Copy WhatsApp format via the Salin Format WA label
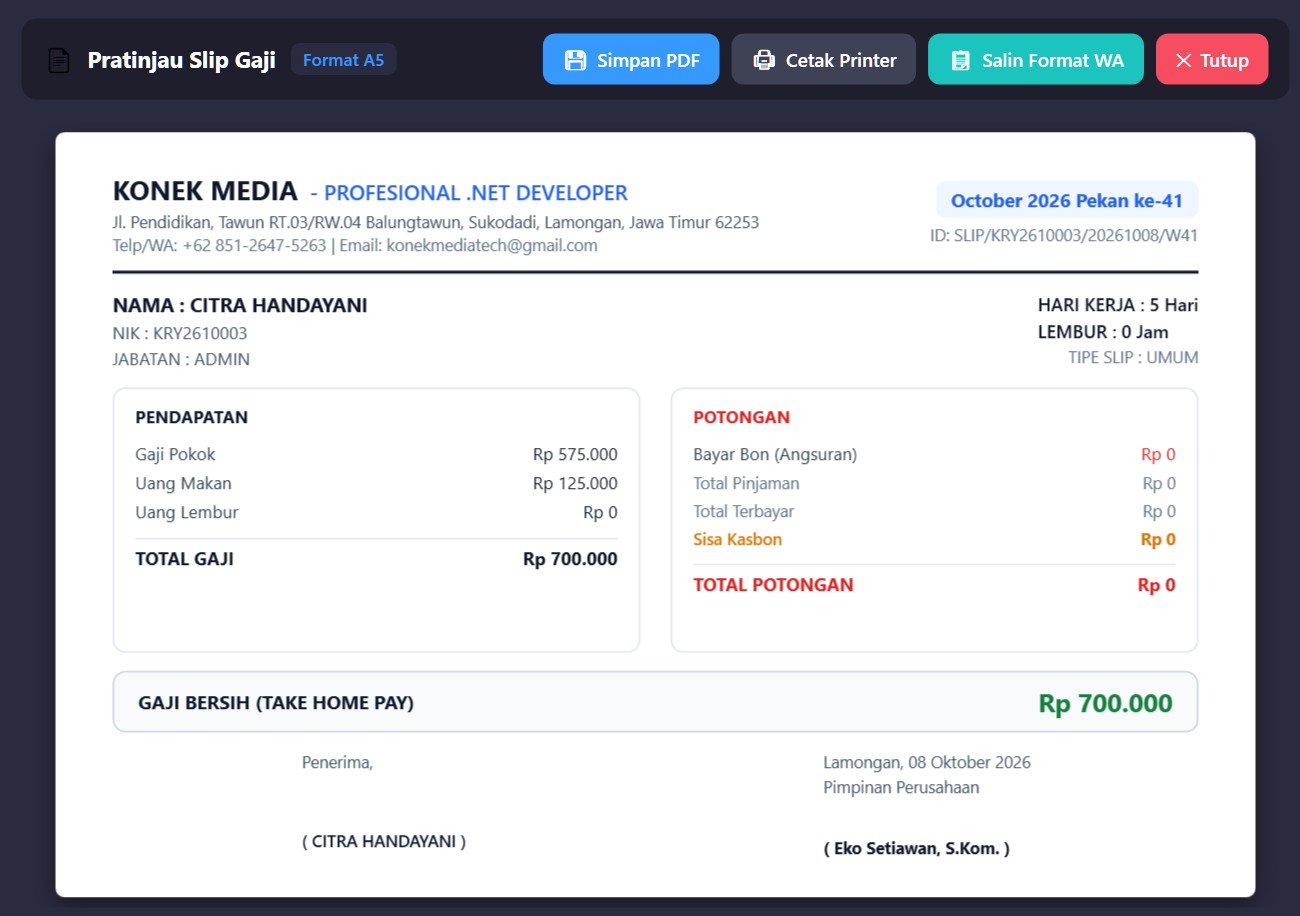The width and height of the screenshot is (1300, 916). tap(1053, 60)
